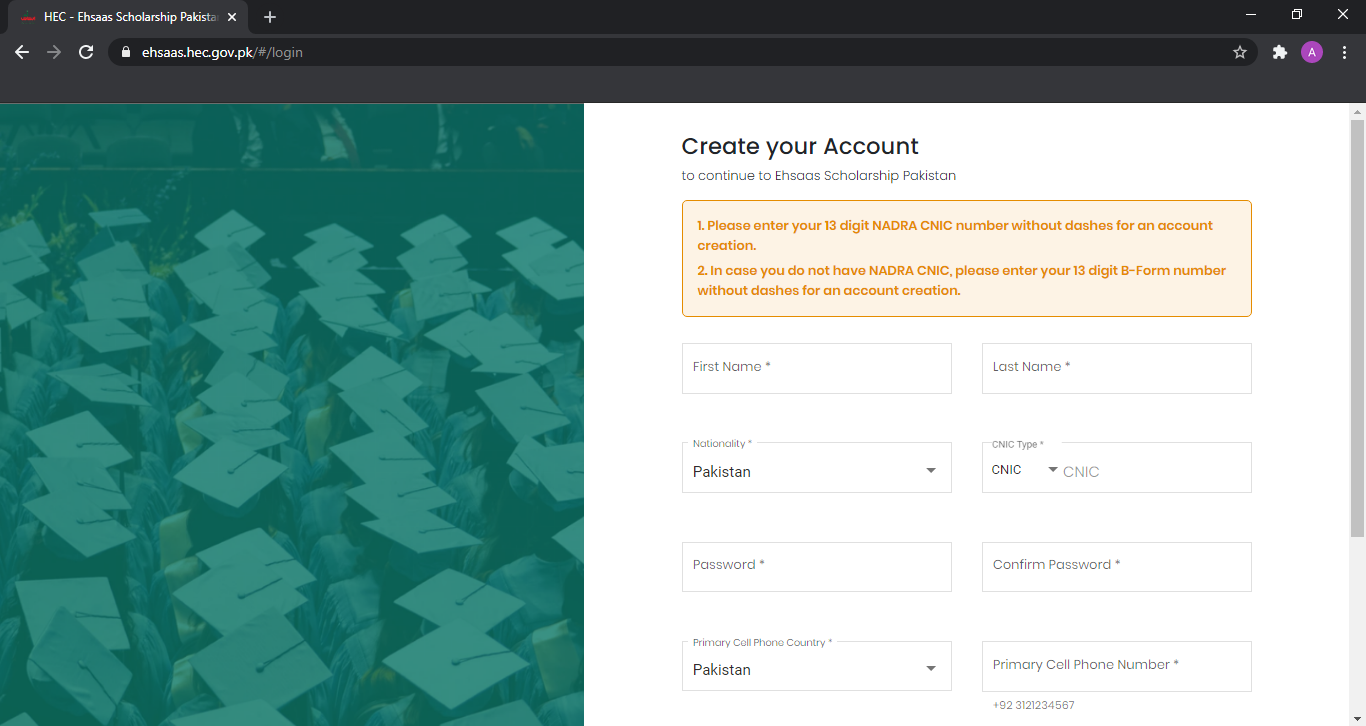Image resolution: width=1366 pixels, height=726 pixels.
Task: Open the CNIC Type dropdown
Action: pyautogui.click(x=1024, y=470)
